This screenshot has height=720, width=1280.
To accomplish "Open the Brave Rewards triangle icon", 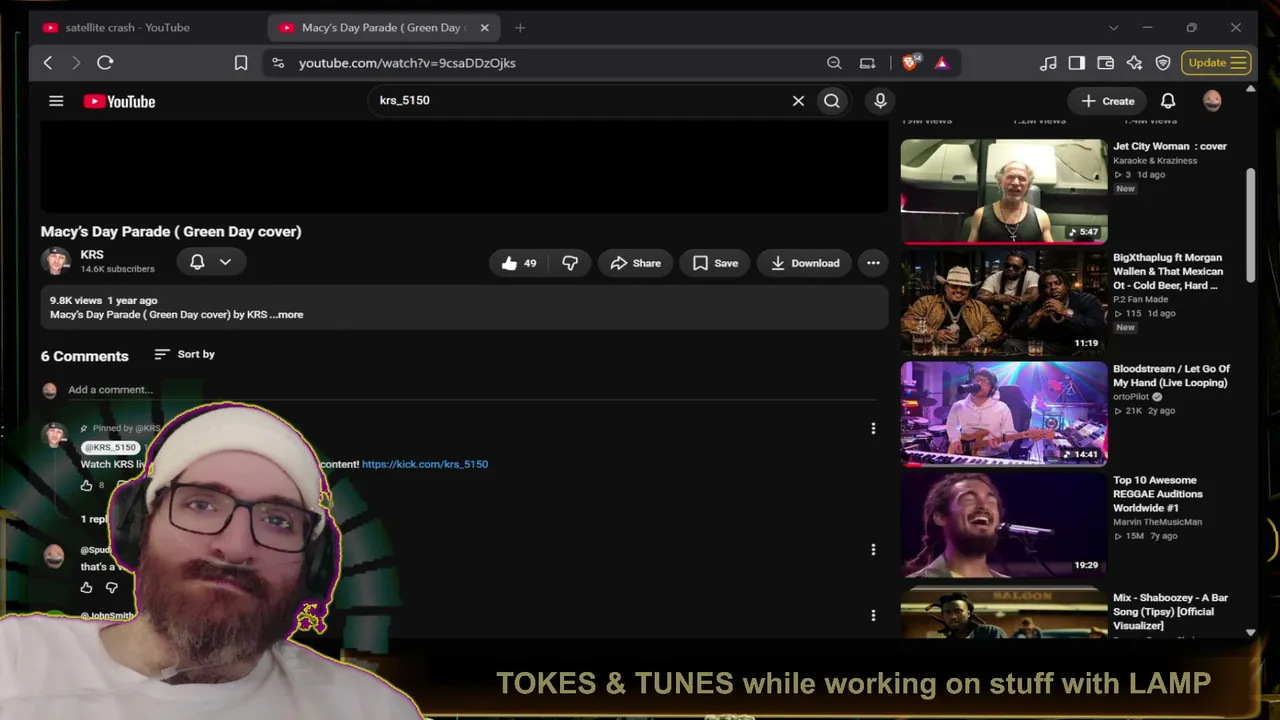I will click(x=941, y=63).
